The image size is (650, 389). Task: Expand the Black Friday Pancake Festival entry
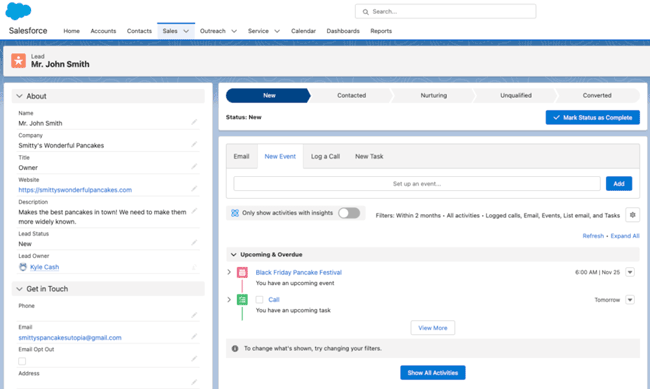(x=229, y=272)
